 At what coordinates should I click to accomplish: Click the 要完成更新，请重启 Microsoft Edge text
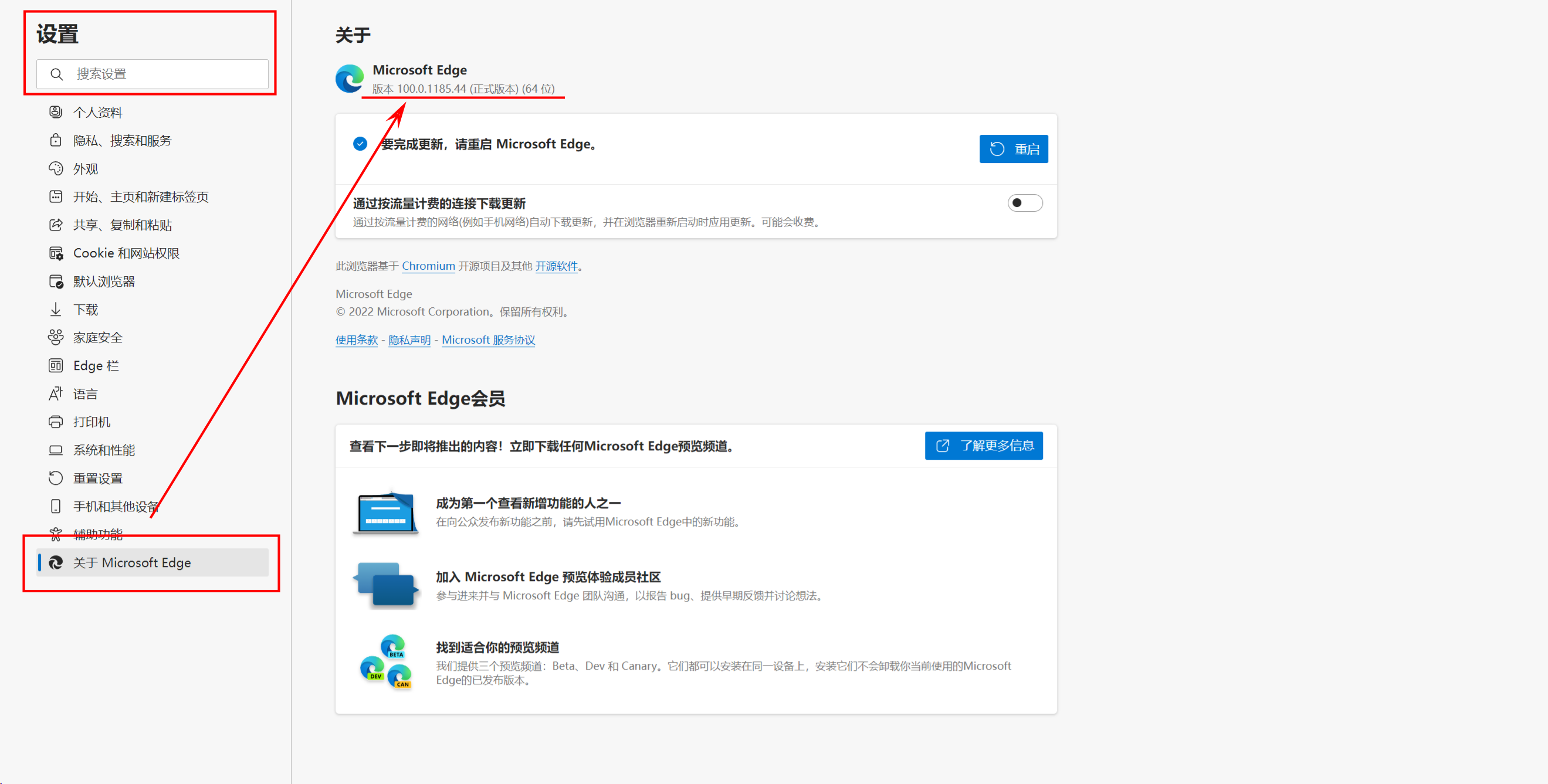(x=489, y=144)
